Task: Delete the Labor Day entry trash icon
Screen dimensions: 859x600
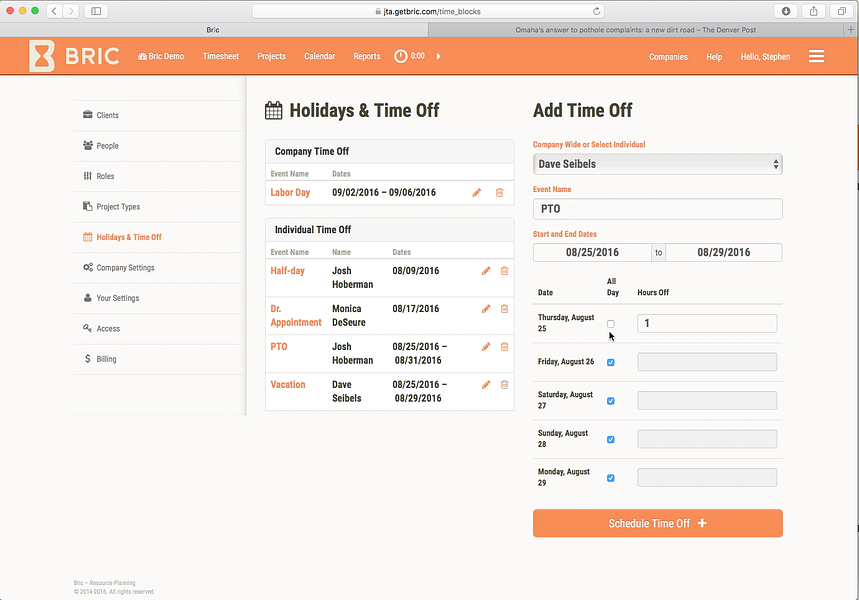Action: tap(500, 193)
